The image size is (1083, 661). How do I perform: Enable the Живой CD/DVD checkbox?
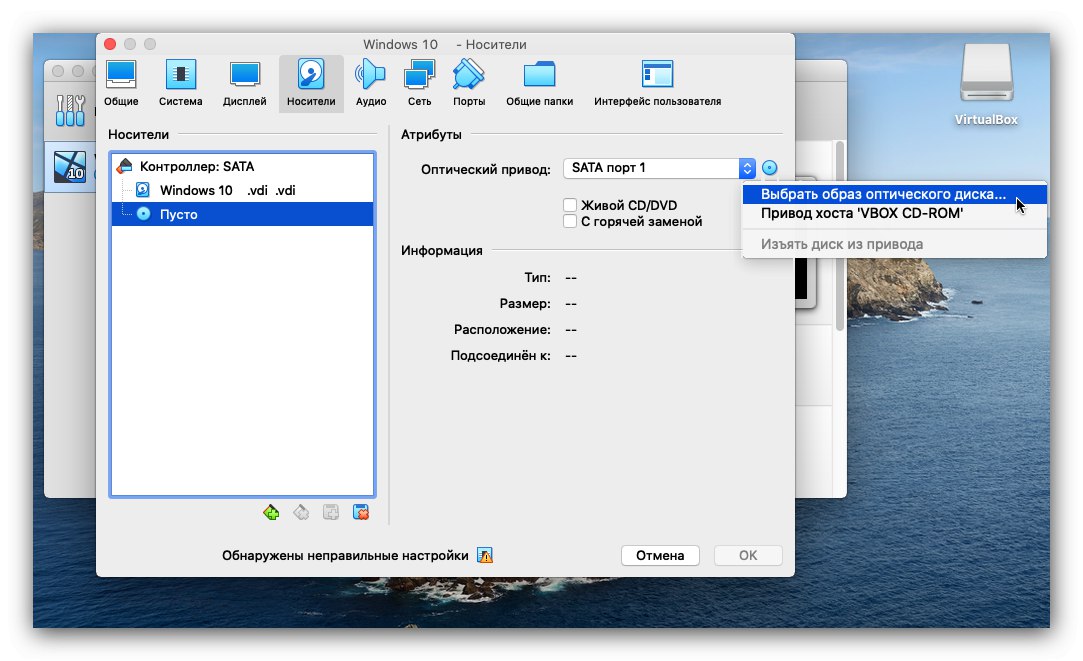coord(570,205)
